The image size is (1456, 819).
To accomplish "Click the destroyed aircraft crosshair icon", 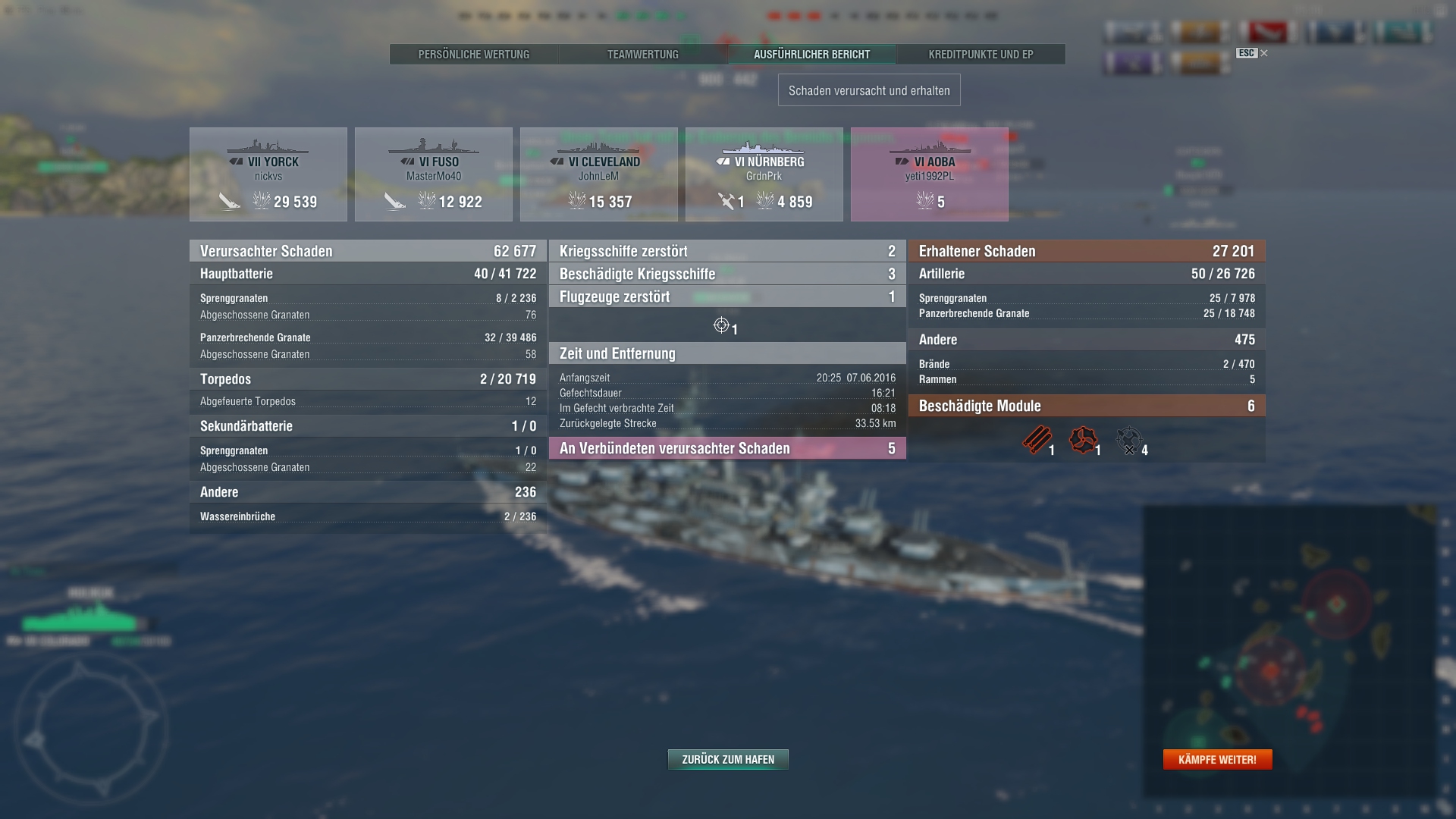I will click(721, 325).
